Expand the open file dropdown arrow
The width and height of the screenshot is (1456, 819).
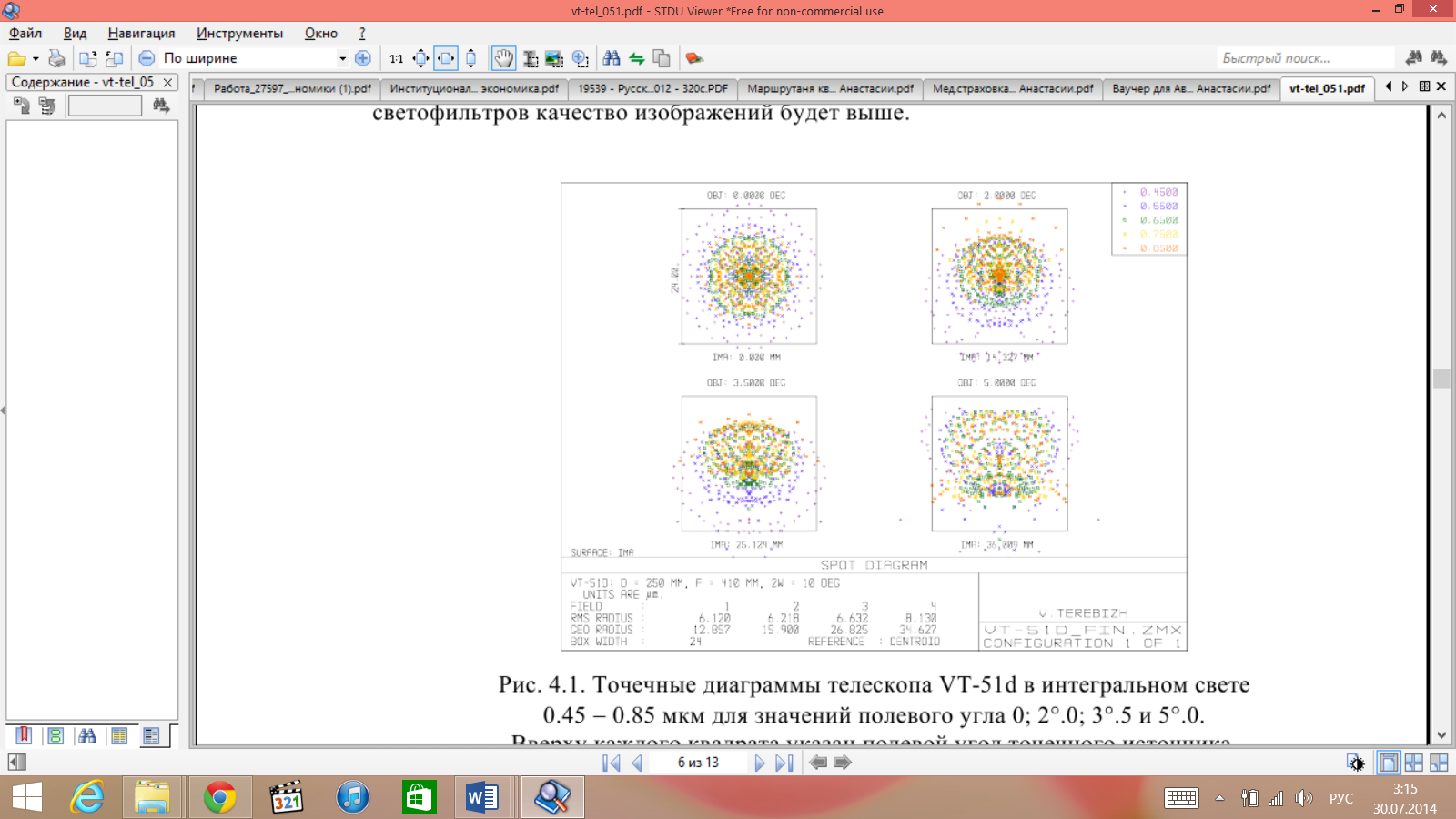pyautogui.click(x=35, y=58)
